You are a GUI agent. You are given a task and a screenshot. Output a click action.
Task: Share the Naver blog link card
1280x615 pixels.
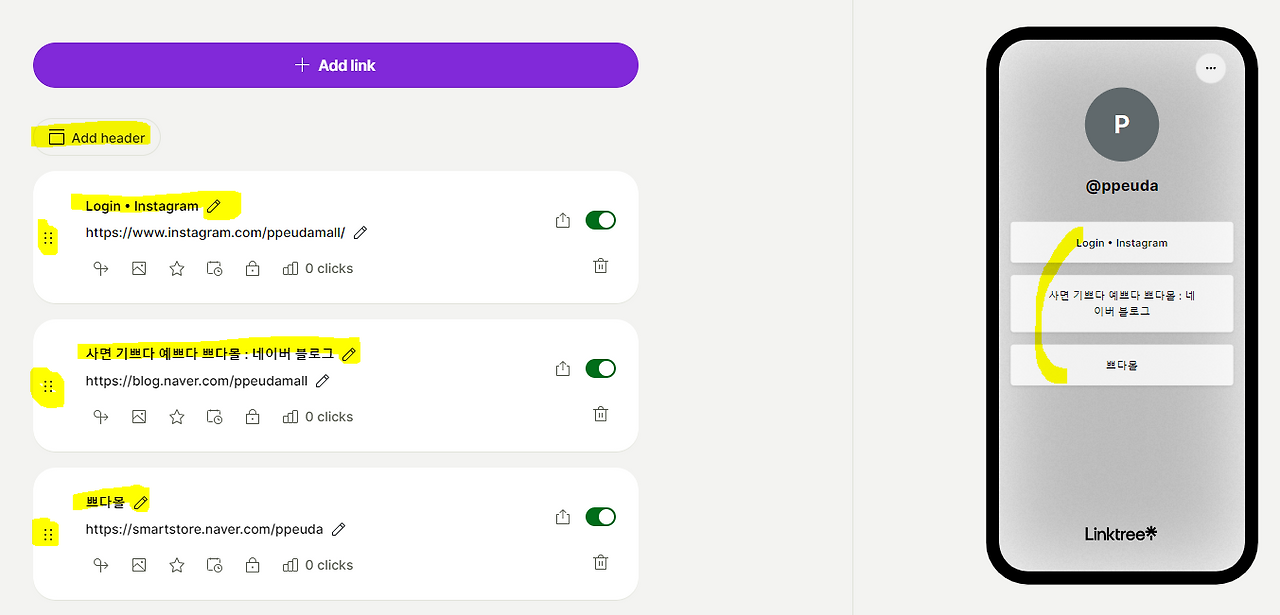[563, 369]
